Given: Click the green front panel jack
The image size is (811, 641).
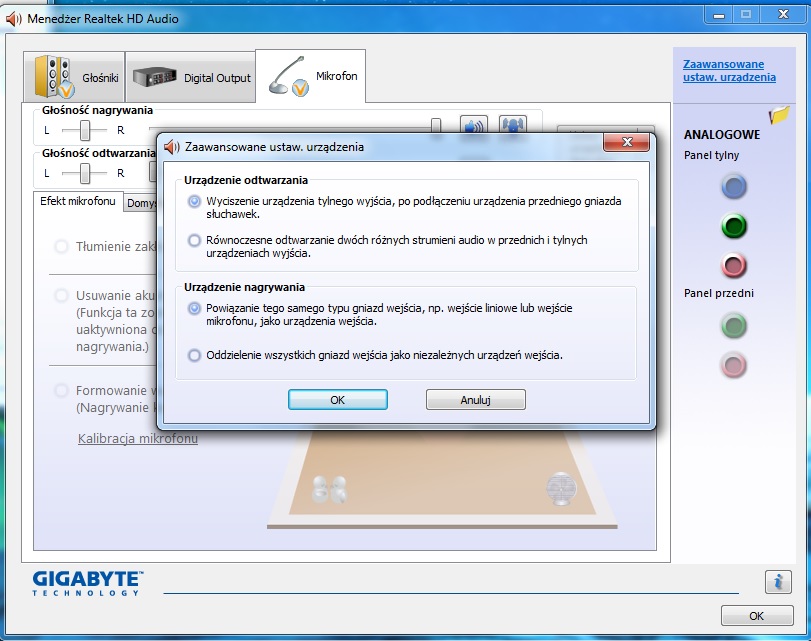Looking at the screenshot, I should 733,325.
